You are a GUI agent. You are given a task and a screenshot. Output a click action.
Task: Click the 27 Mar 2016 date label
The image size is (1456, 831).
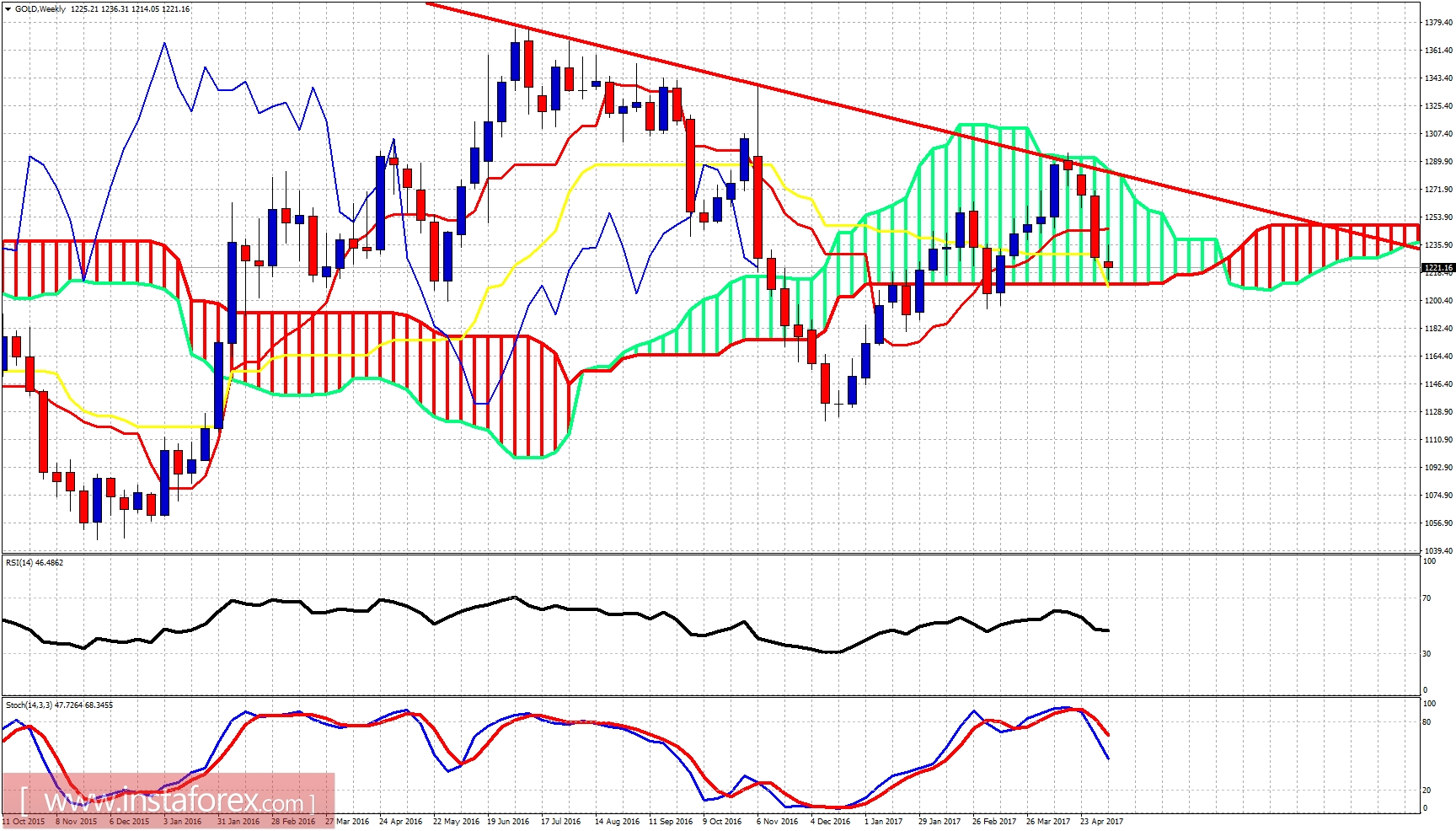tap(347, 822)
